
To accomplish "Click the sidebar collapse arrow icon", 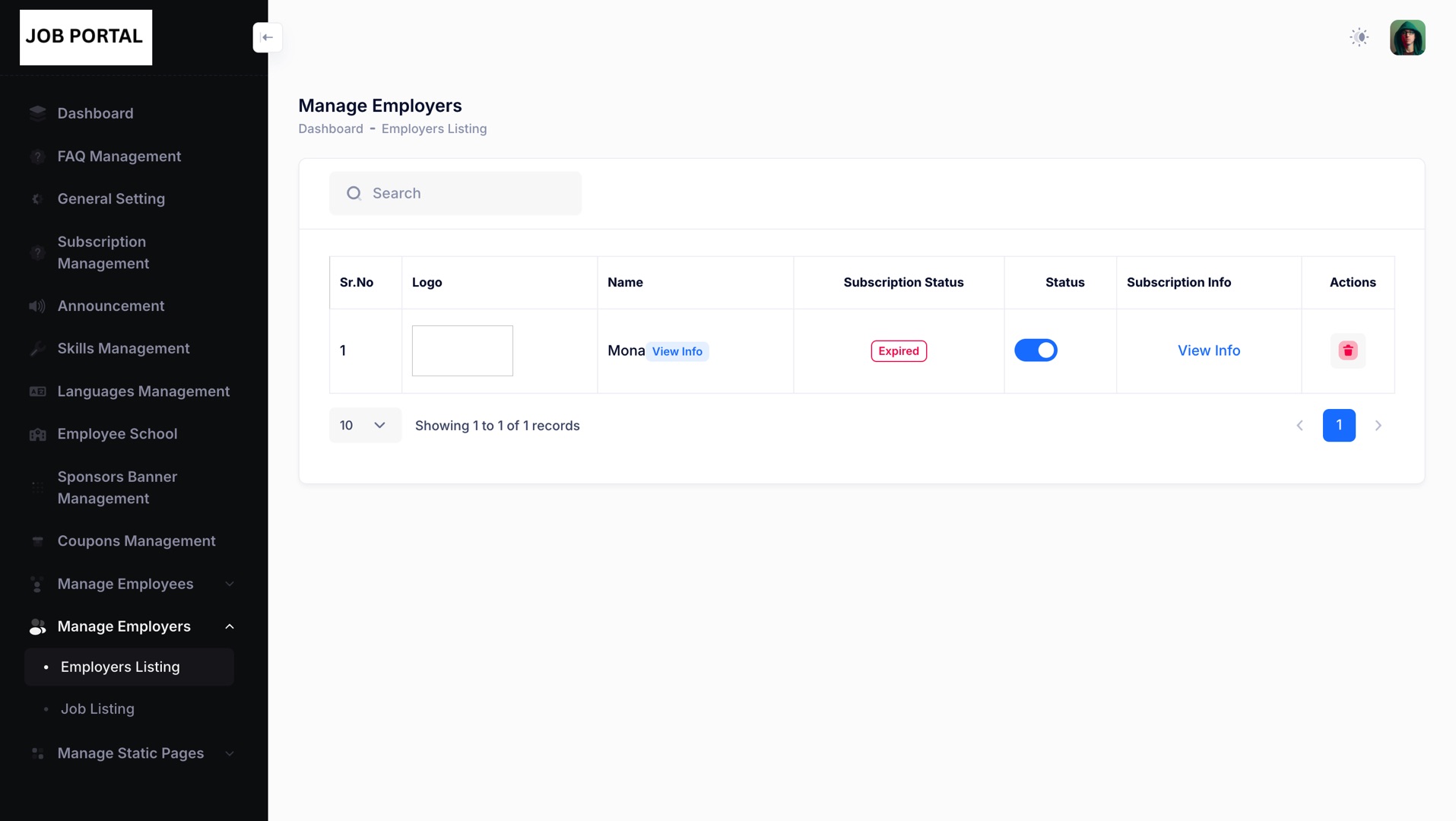I will [x=268, y=37].
